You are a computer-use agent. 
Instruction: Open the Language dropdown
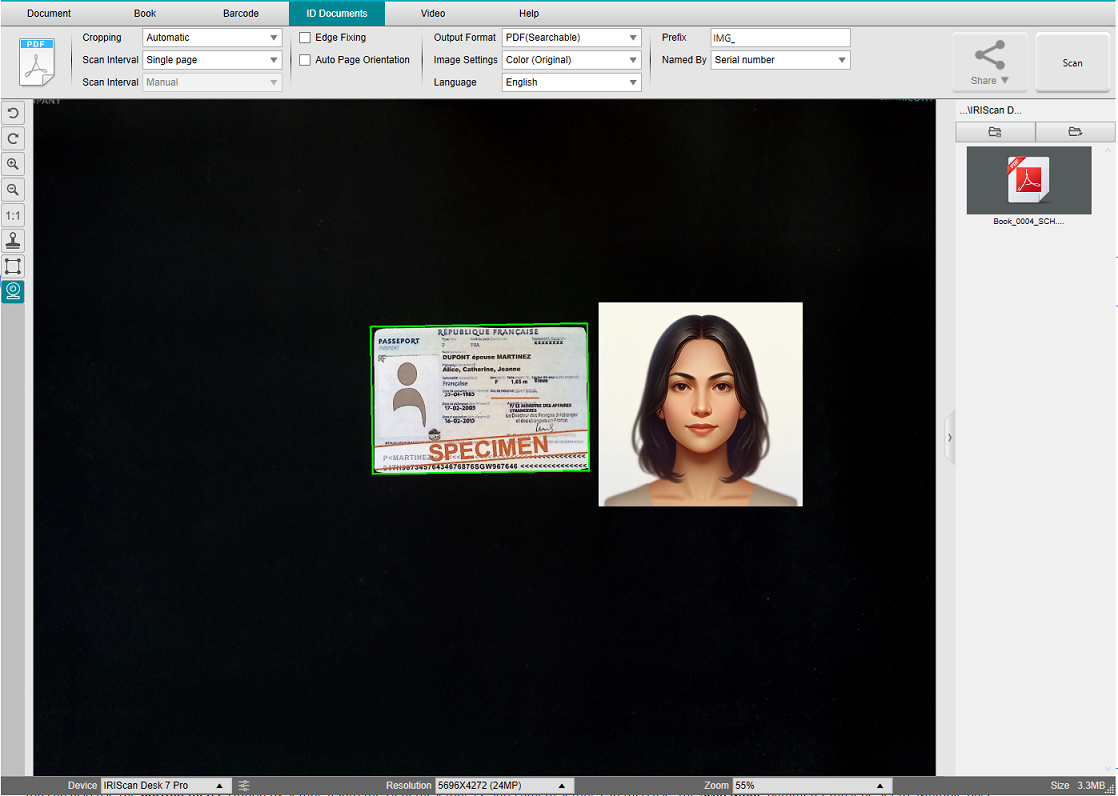tap(572, 82)
